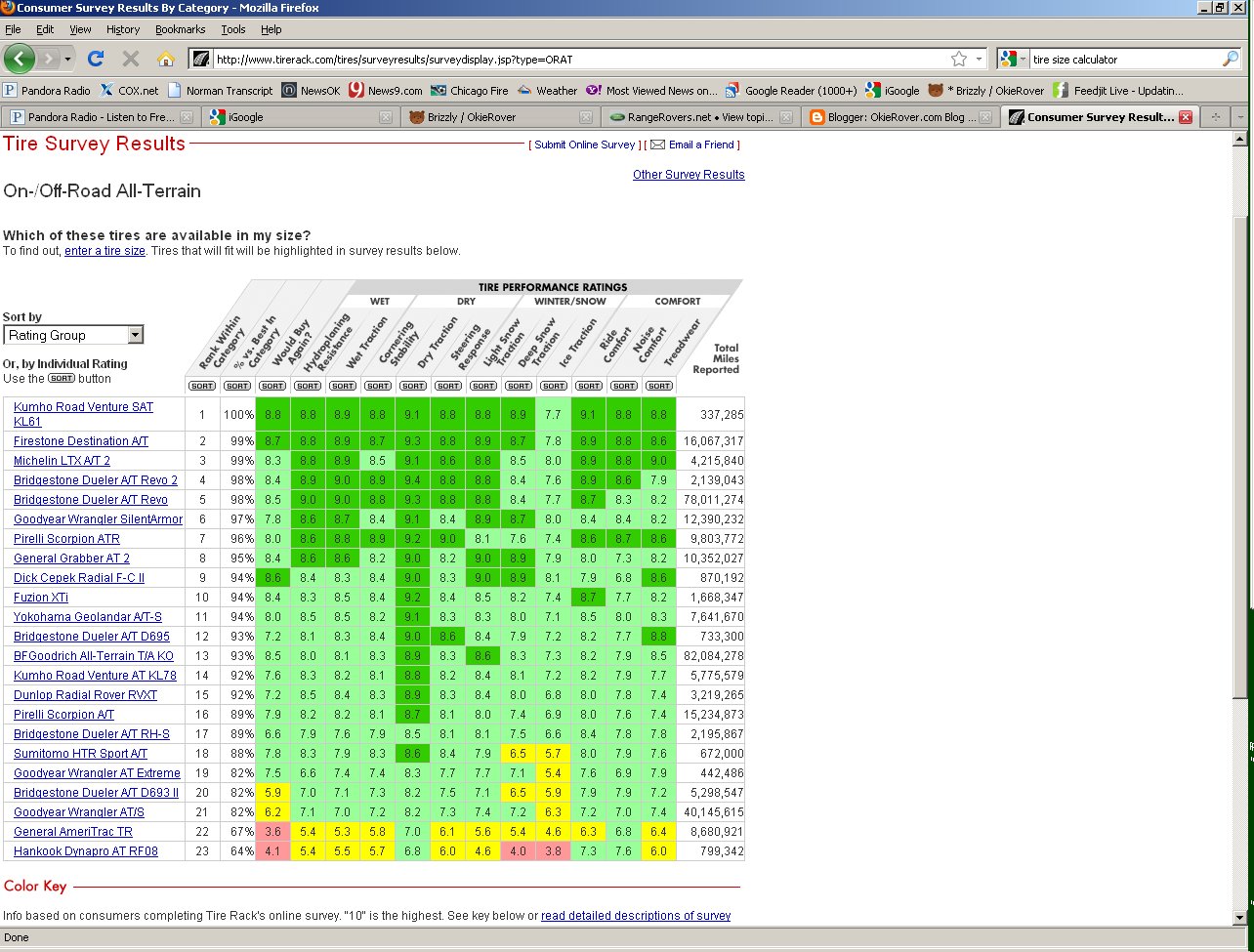The height and width of the screenshot is (952, 1254).
Task: Switch to the RangeRovers.net tab
Action: 700,117
